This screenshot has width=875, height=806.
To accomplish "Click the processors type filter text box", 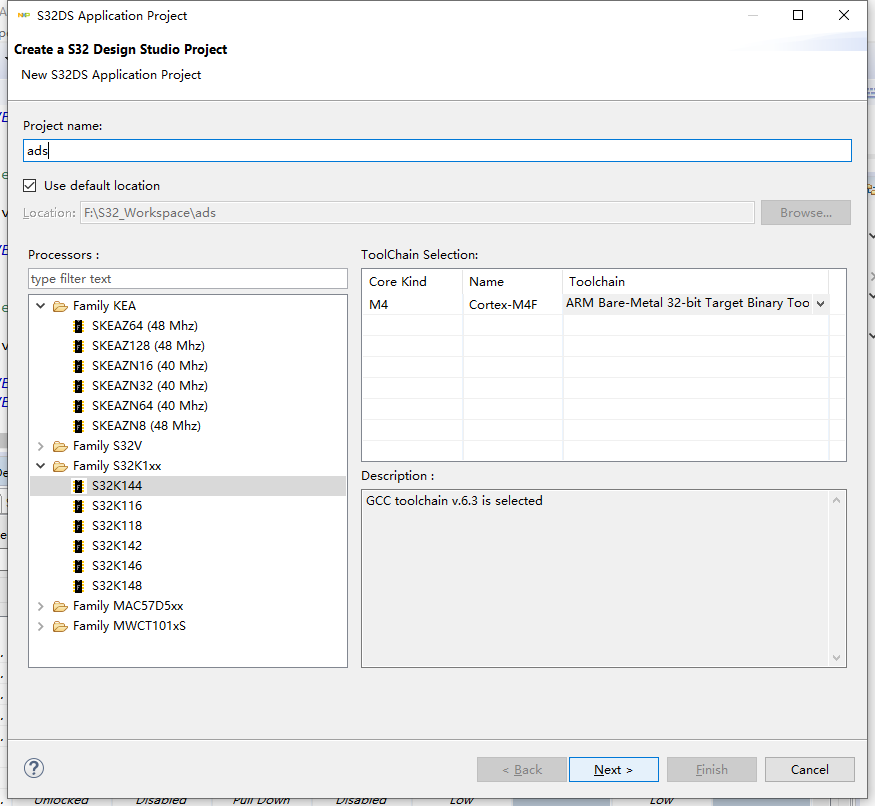I will (x=188, y=279).
